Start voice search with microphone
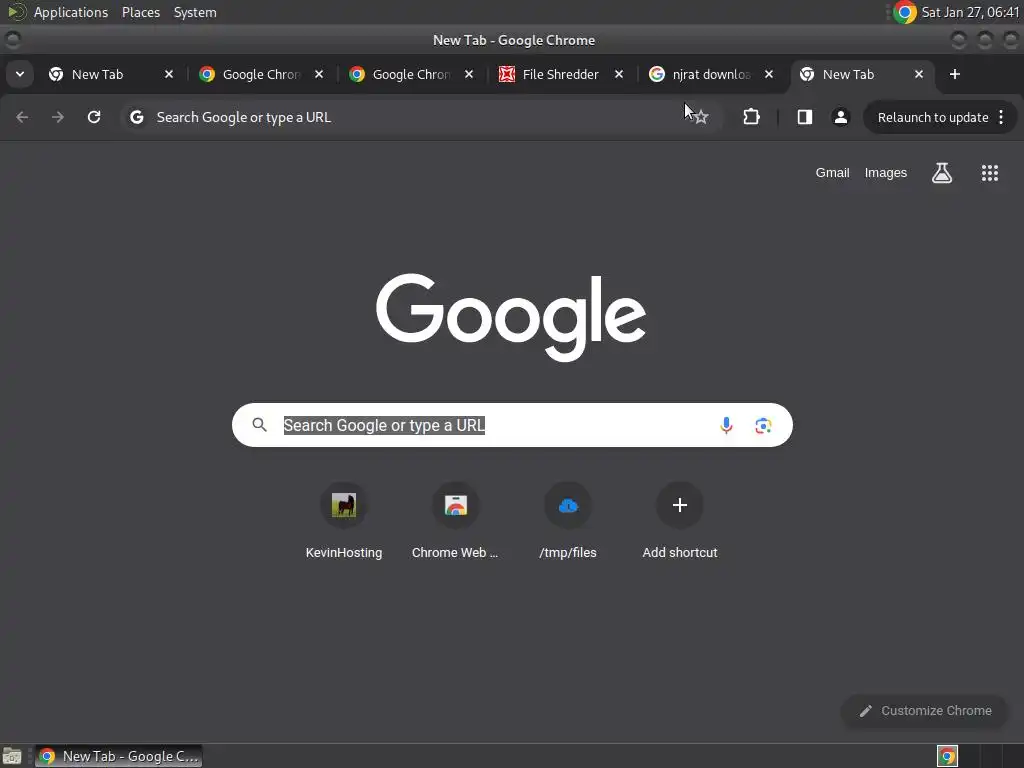The height and width of the screenshot is (768, 1024). tap(726, 425)
